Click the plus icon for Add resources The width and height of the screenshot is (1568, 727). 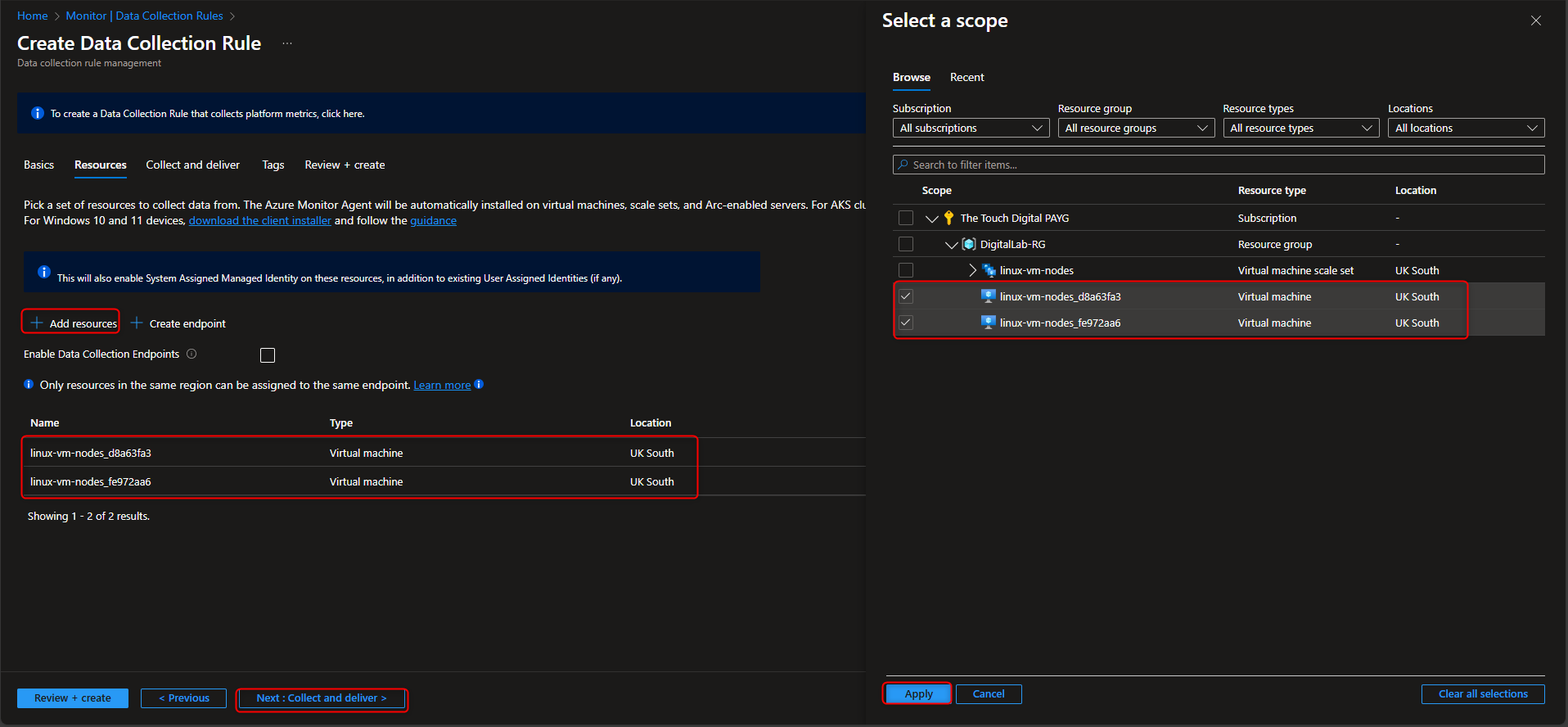click(x=37, y=323)
